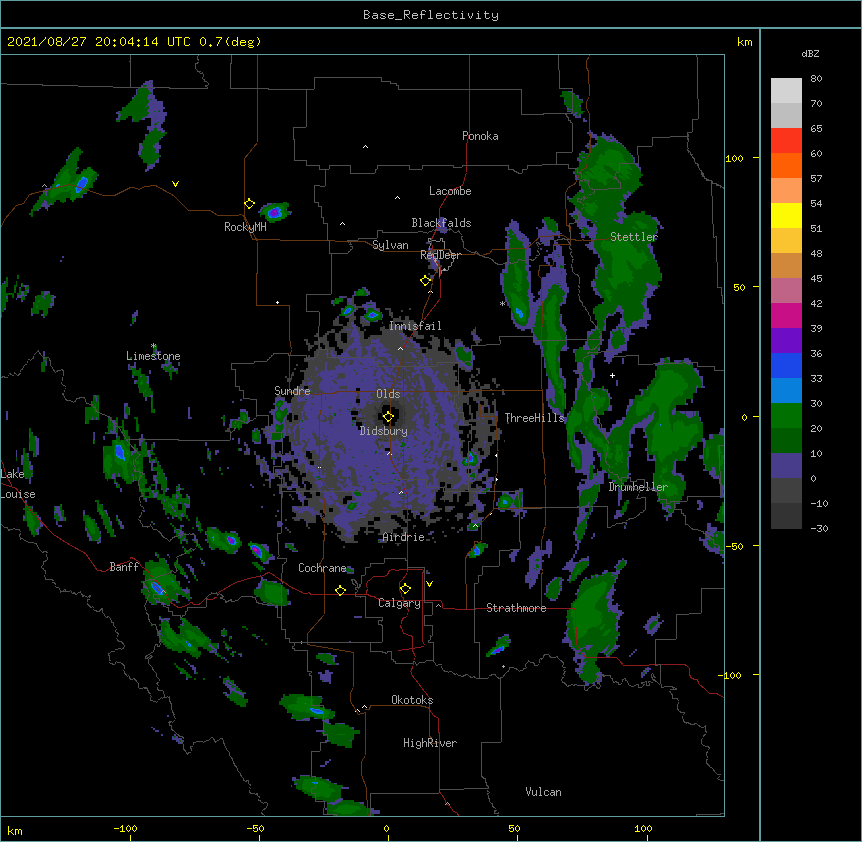Click the Limestone label

153,356
